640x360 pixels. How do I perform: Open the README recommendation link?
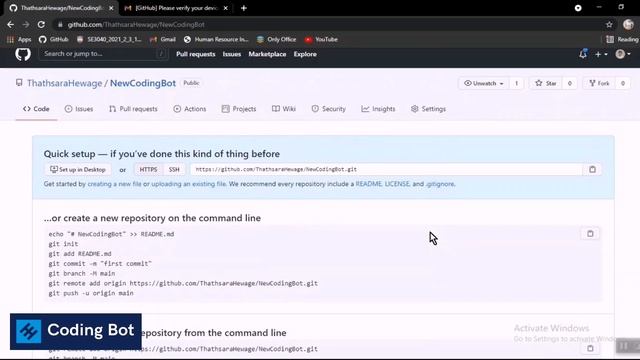click(x=369, y=184)
